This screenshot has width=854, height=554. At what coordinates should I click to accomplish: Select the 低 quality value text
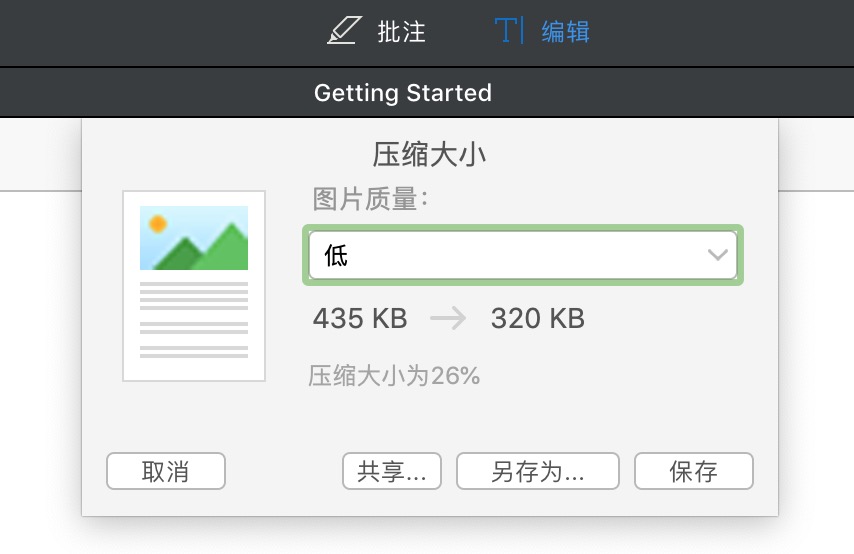pos(336,255)
